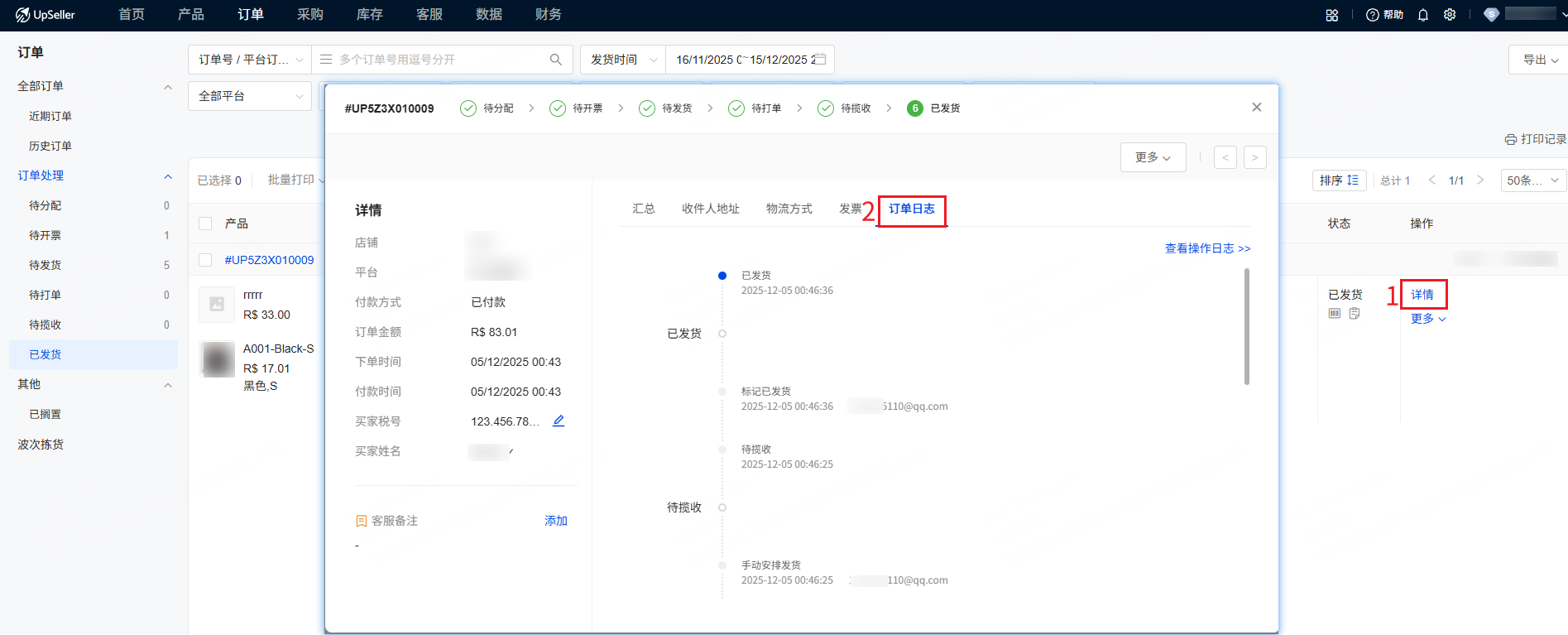Check the box for order #UP5Z3X010009

click(206, 260)
